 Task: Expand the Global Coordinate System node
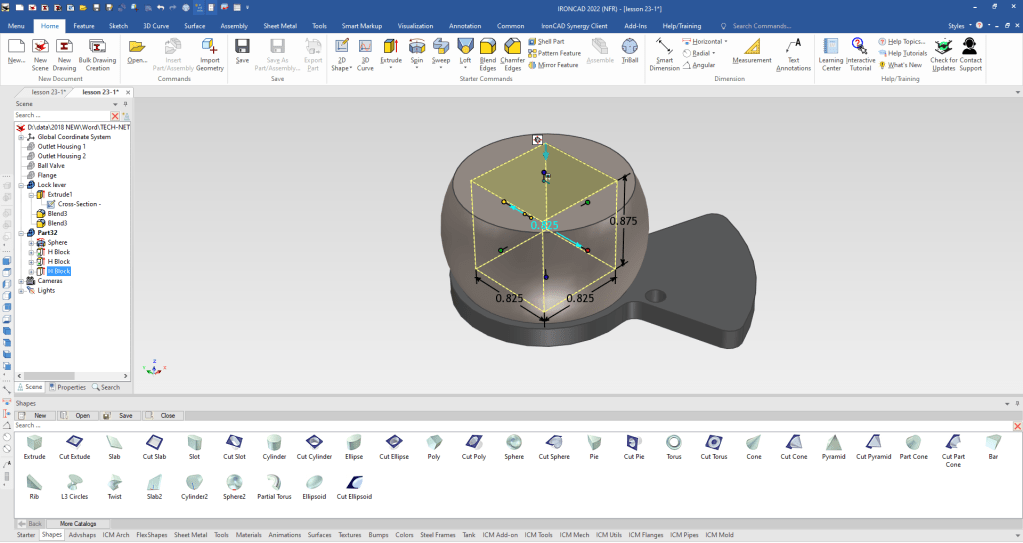[x=20, y=137]
